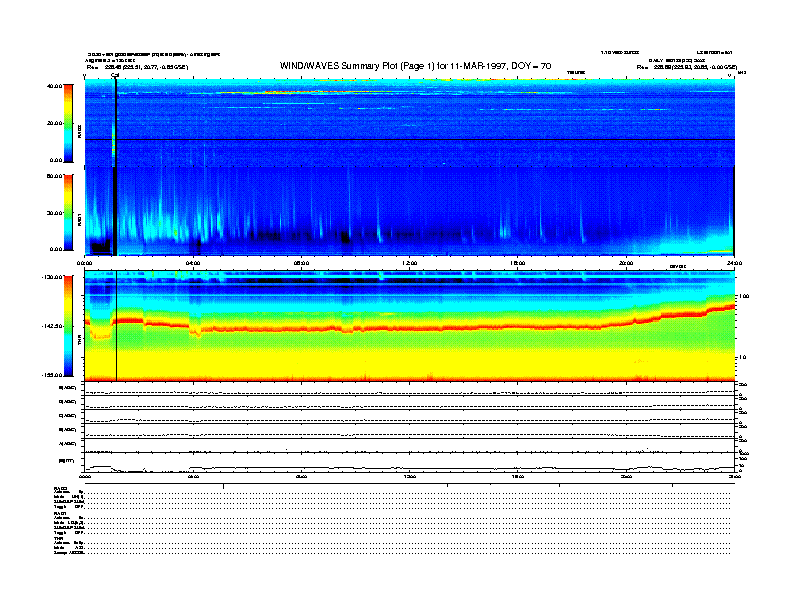
Task: Click the 10 frequency label right of TNR plot
Action: pos(743,358)
